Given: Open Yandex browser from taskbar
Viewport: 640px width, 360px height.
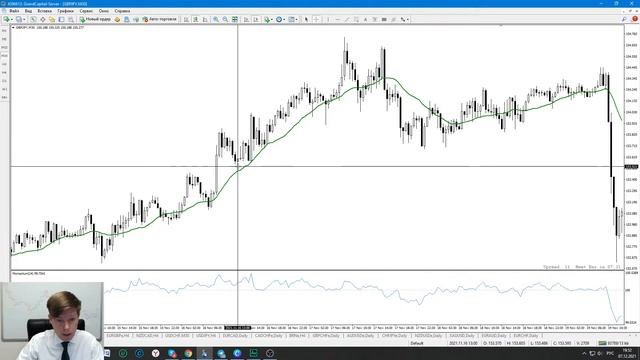Looking at the screenshot, I should click(x=156, y=353).
